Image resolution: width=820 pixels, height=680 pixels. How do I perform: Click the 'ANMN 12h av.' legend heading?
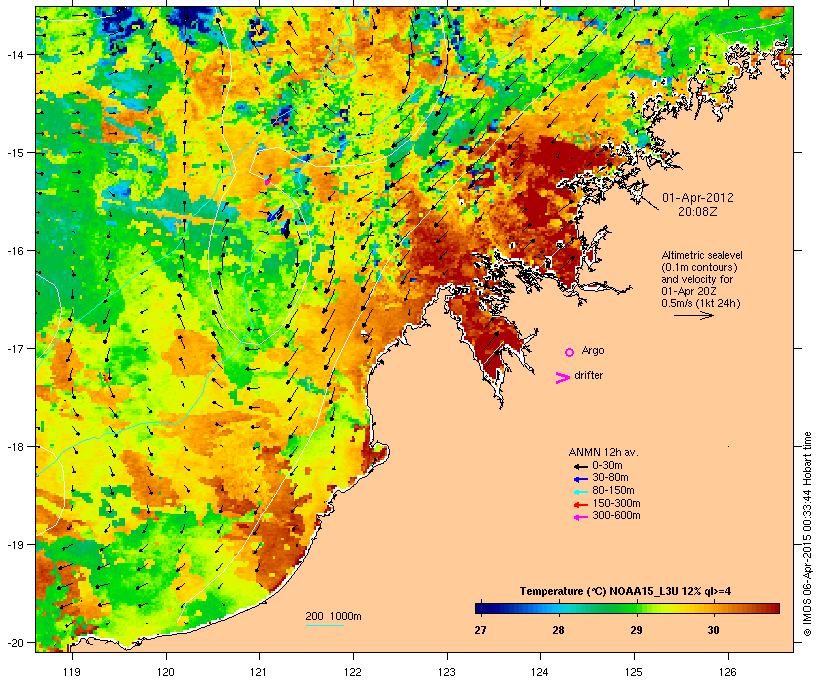coord(603,452)
